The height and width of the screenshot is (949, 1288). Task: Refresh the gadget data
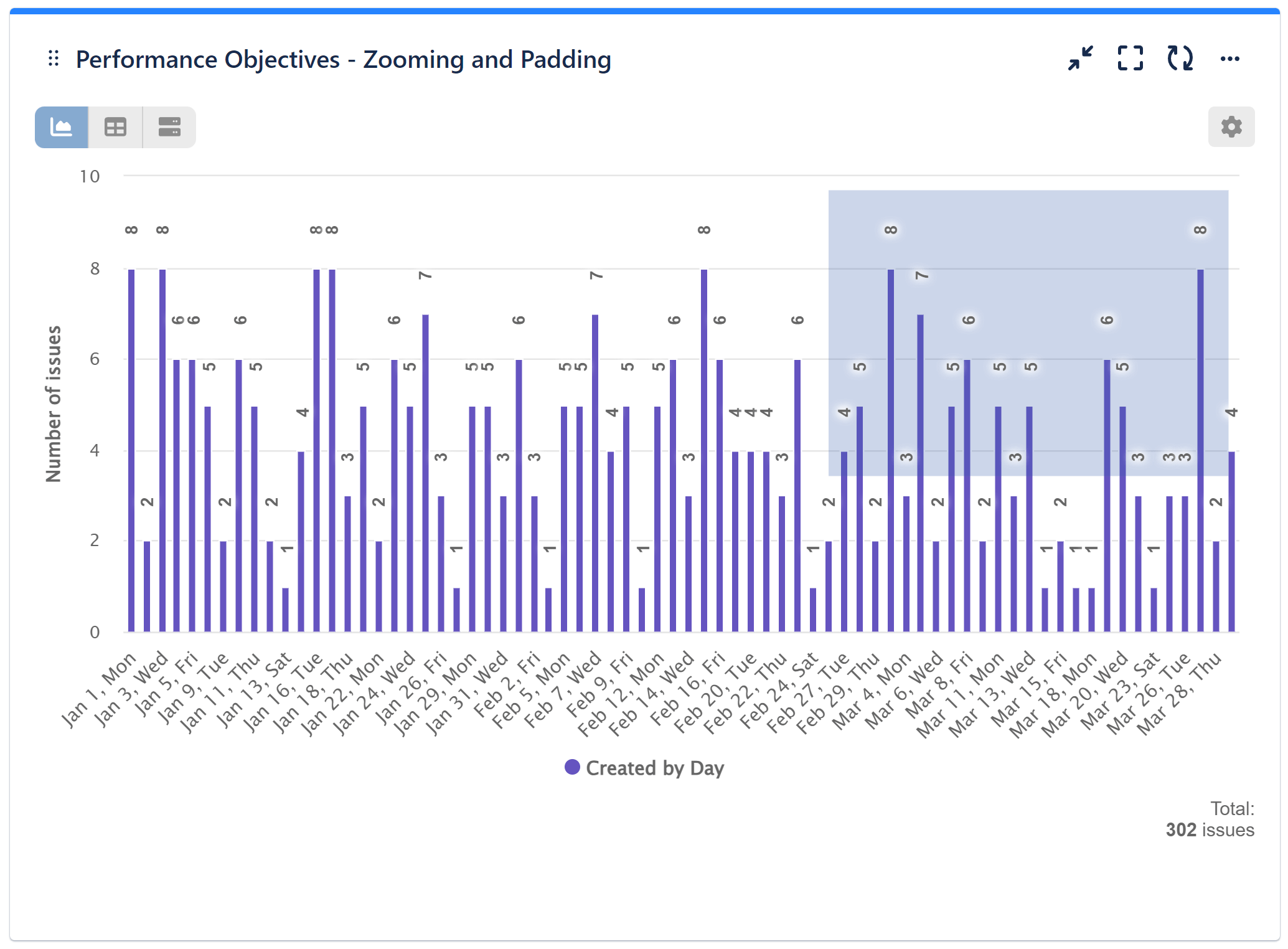[x=1181, y=58]
